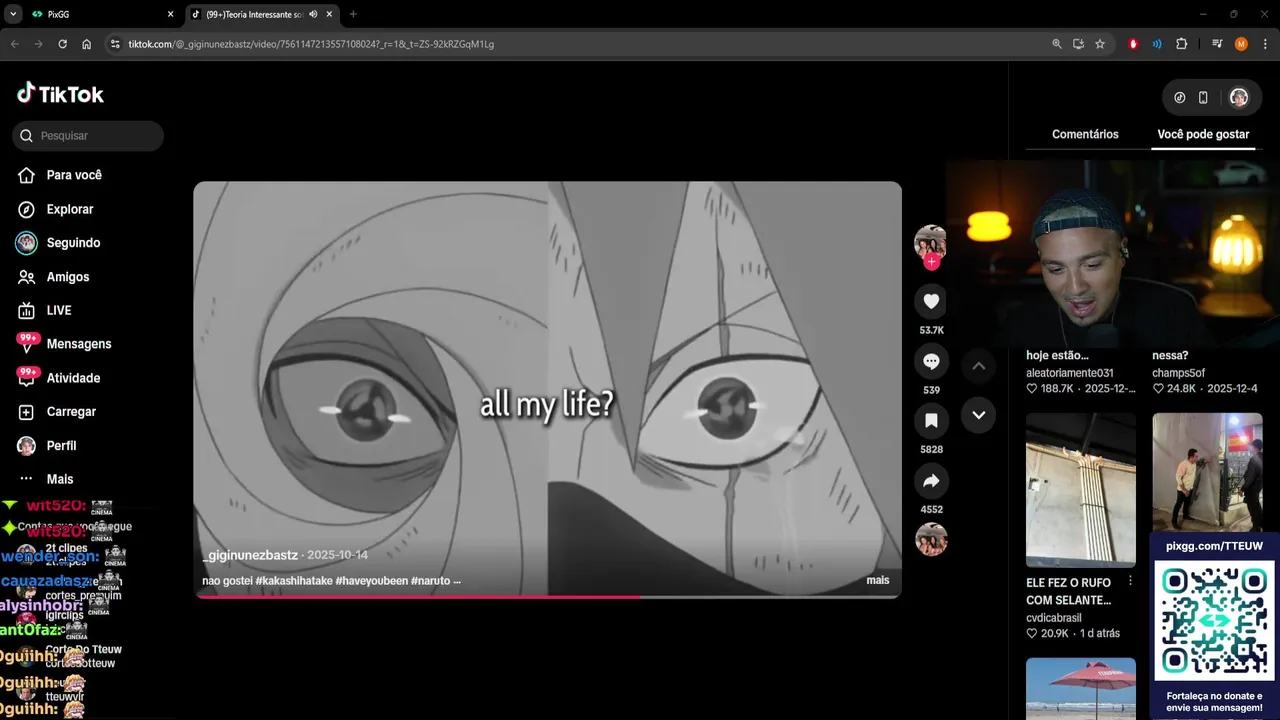The image size is (1280, 720).
Task: Follow creator with red plus badge
Action: pos(932,262)
